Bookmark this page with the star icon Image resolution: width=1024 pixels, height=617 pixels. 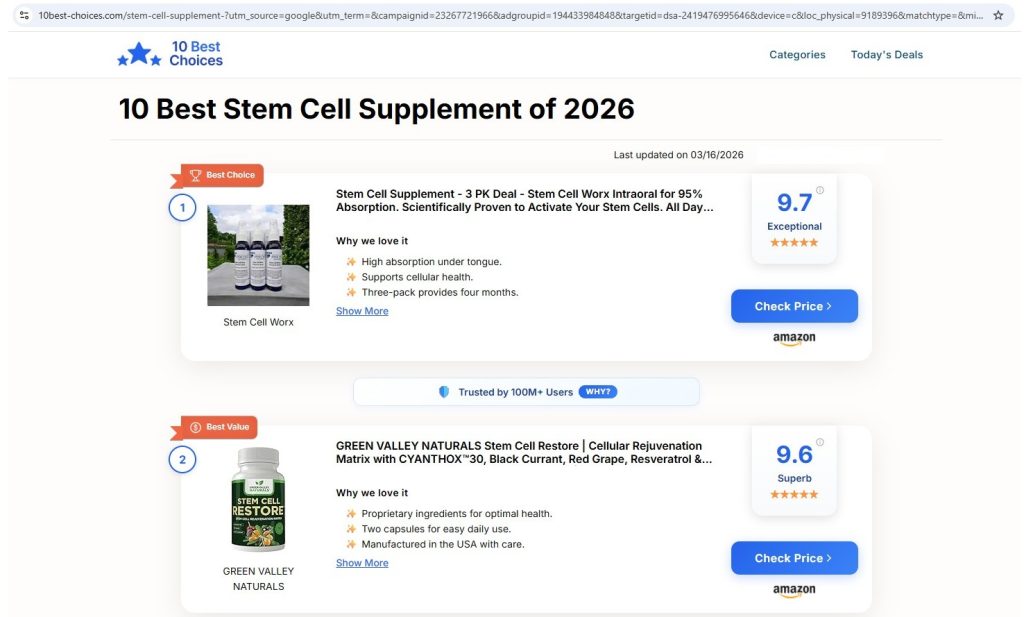tap(998, 16)
